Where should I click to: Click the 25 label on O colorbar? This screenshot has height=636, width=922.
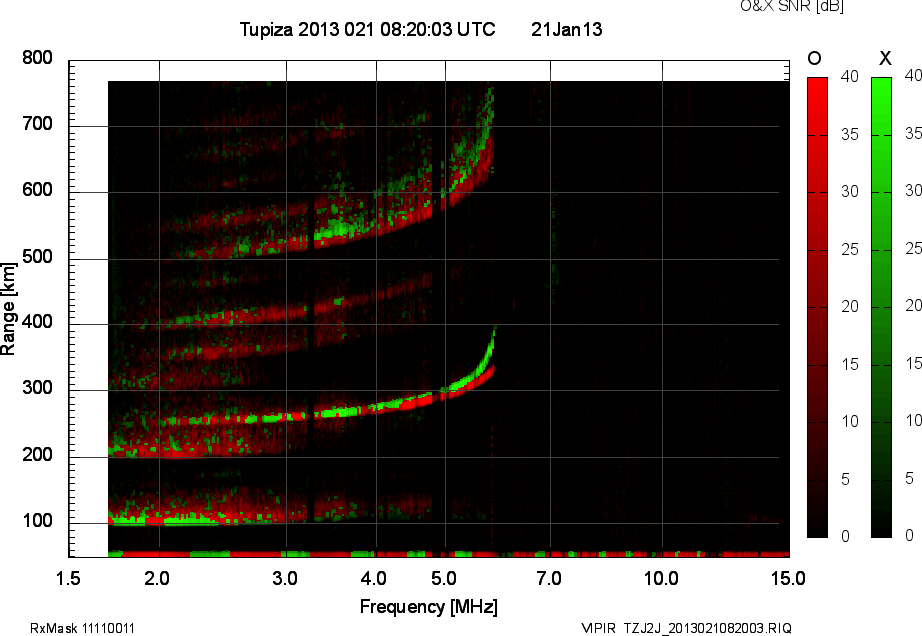(850, 249)
